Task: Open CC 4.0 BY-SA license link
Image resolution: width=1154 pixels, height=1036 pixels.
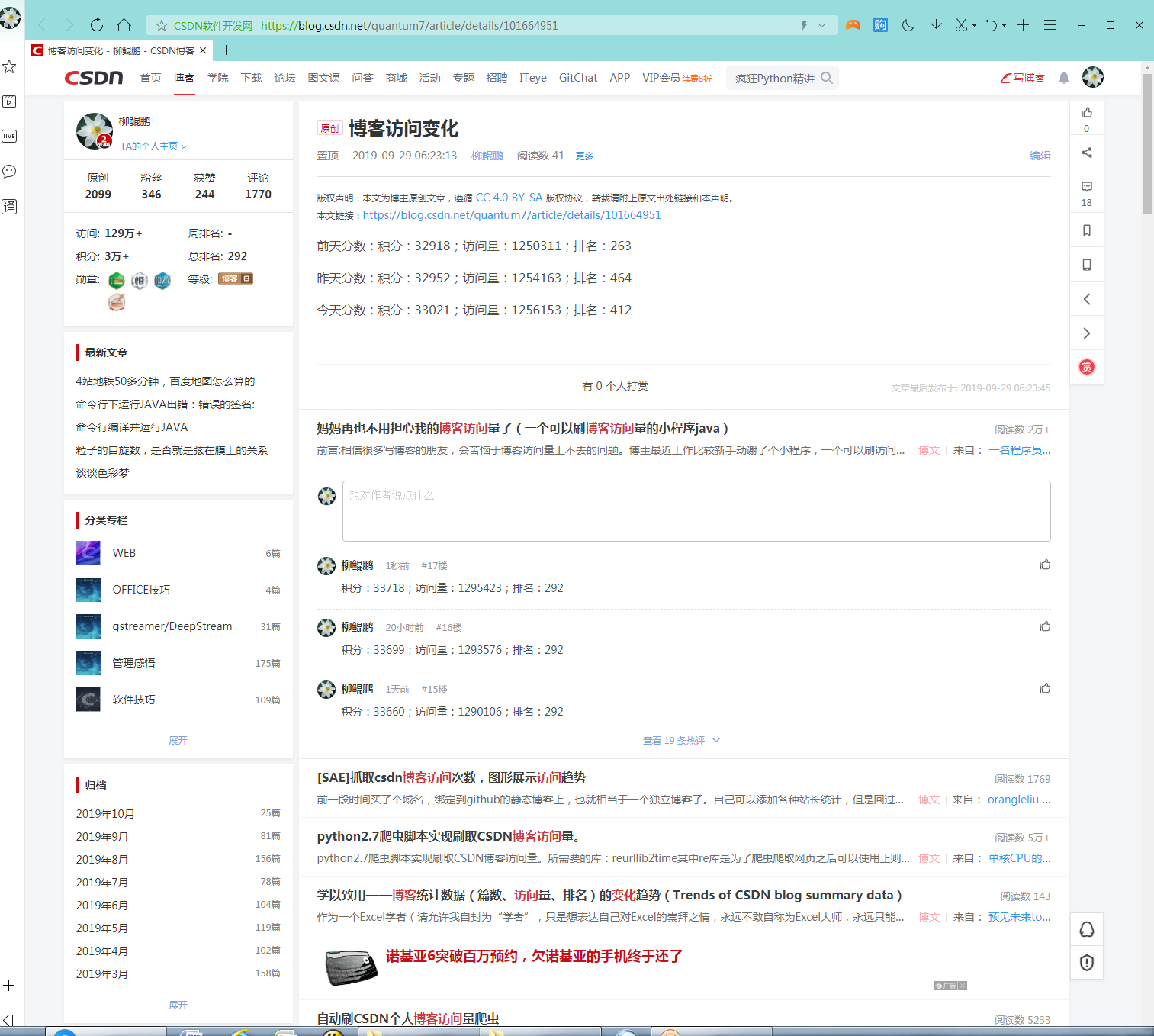Action: click(509, 198)
